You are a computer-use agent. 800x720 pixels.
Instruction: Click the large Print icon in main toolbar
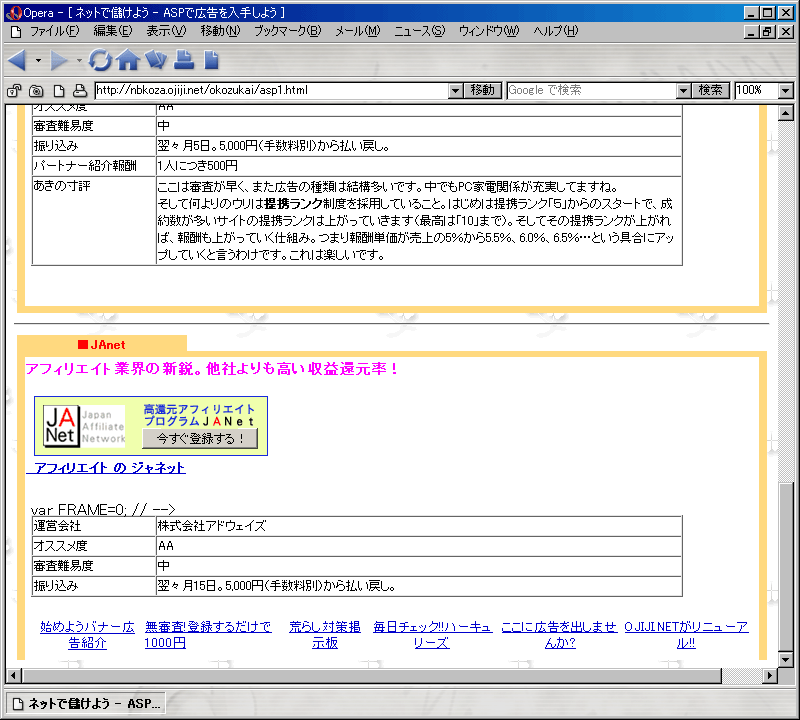tap(184, 60)
